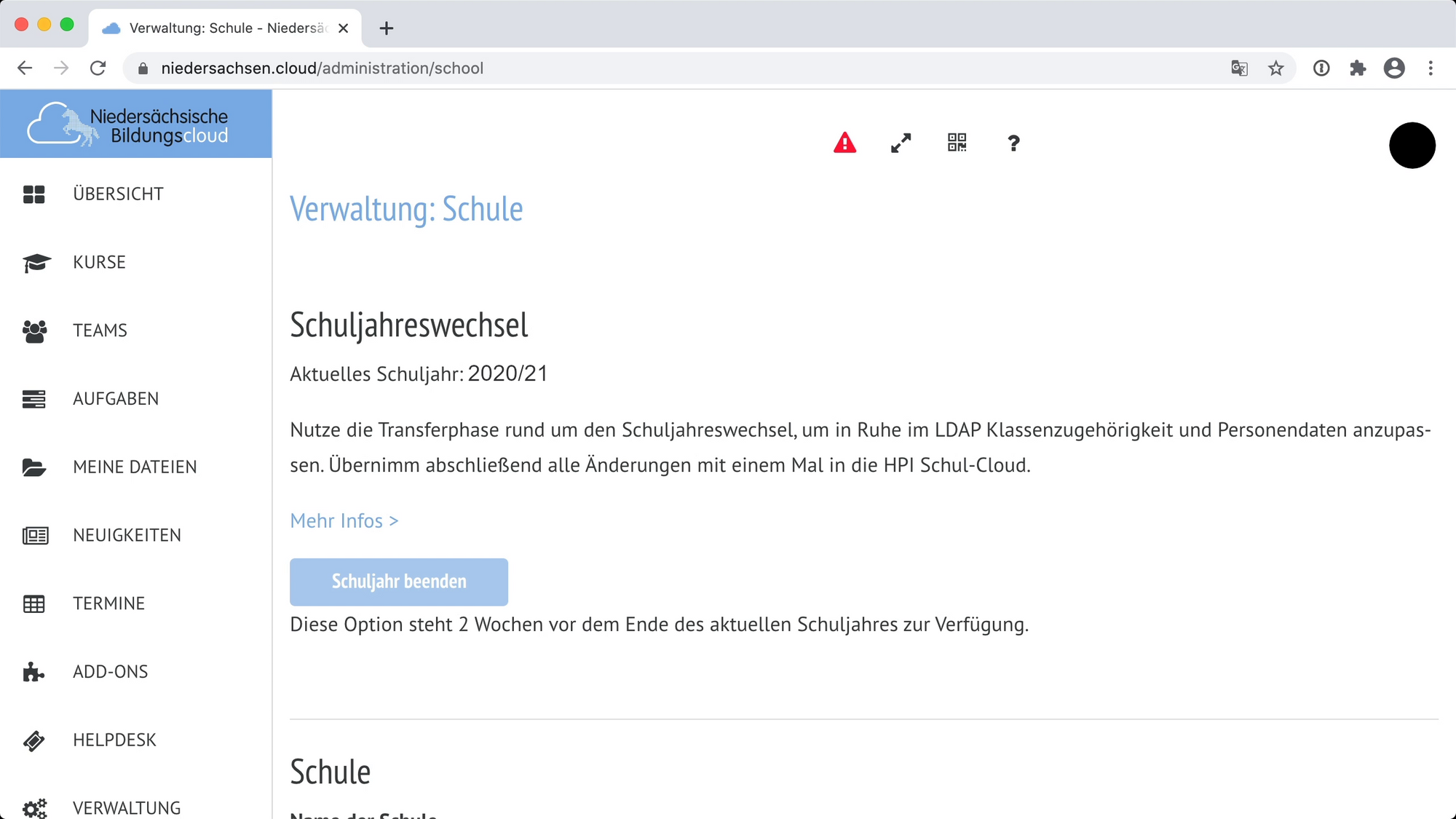Open help via the question mark icon
Image resolution: width=1456 pixels, height=819 pixels.
1013,143
